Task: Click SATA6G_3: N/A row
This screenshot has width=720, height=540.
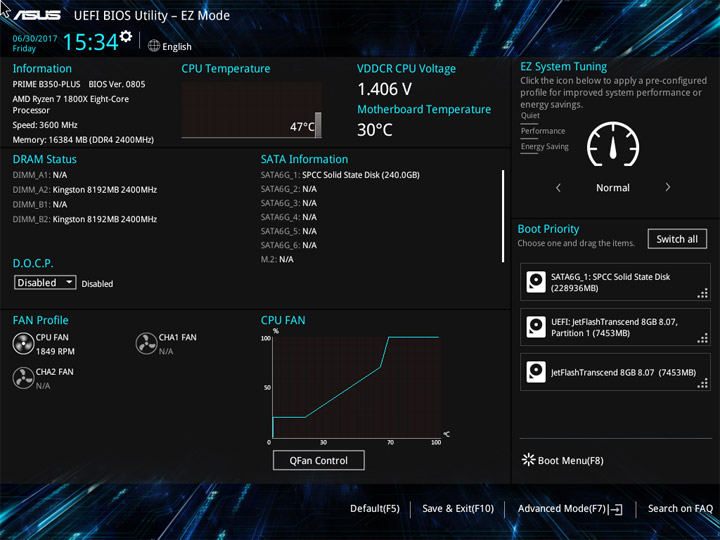Action: 289,203
